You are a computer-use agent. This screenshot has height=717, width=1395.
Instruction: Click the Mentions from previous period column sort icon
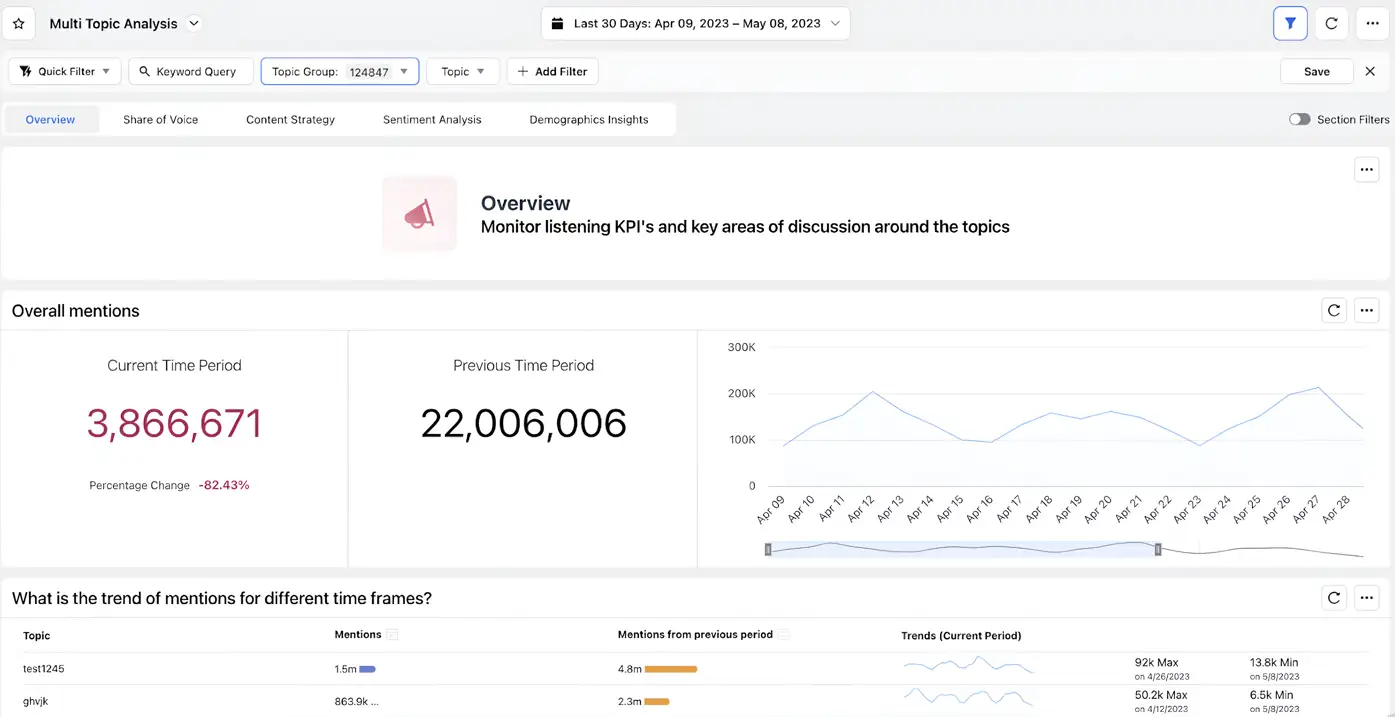pos(784,635)
